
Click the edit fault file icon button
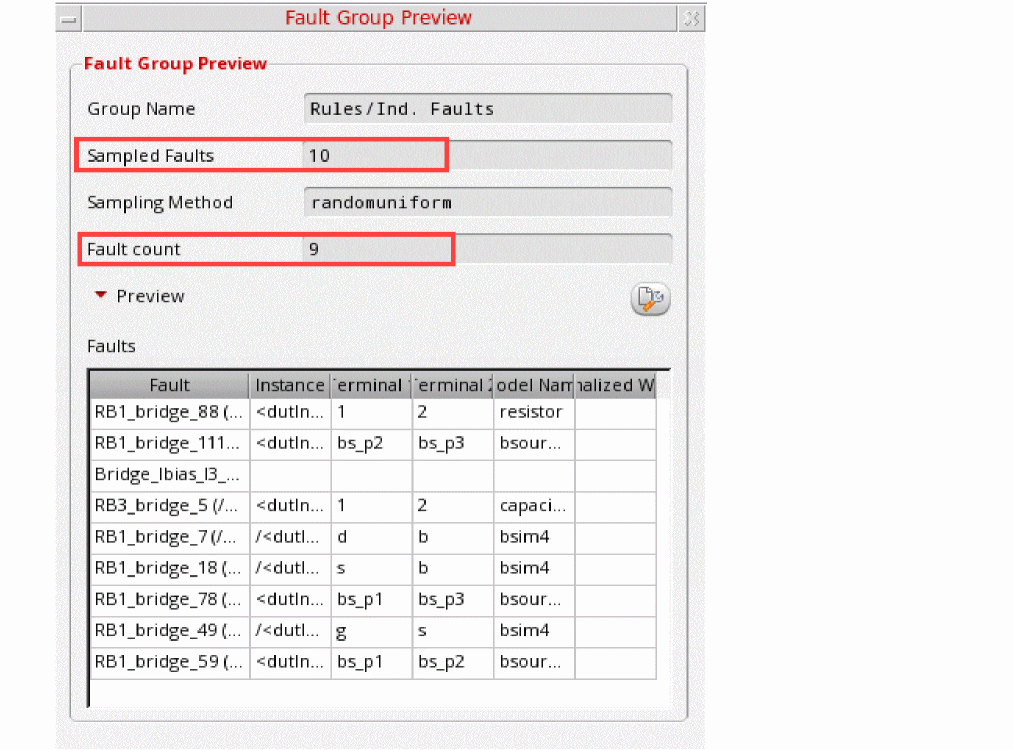[x=650, y=298]
